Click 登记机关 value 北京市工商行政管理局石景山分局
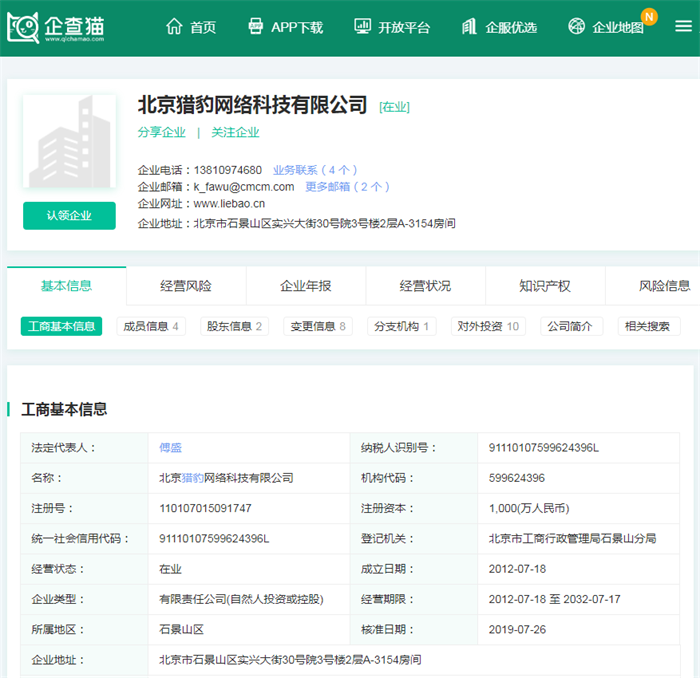The image size is (700, 678). pyautogui.click(x=572, y=539)
